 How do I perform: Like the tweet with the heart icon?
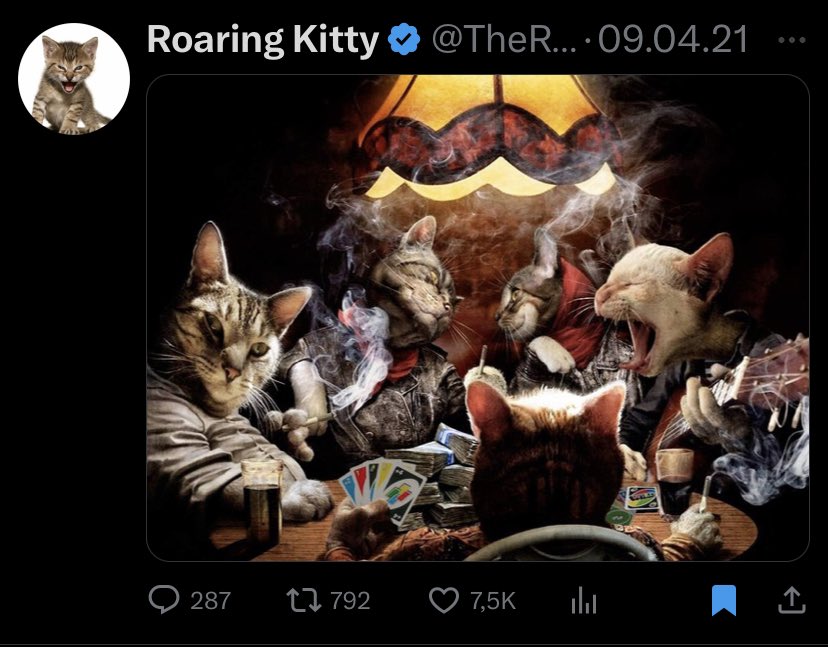443,600
